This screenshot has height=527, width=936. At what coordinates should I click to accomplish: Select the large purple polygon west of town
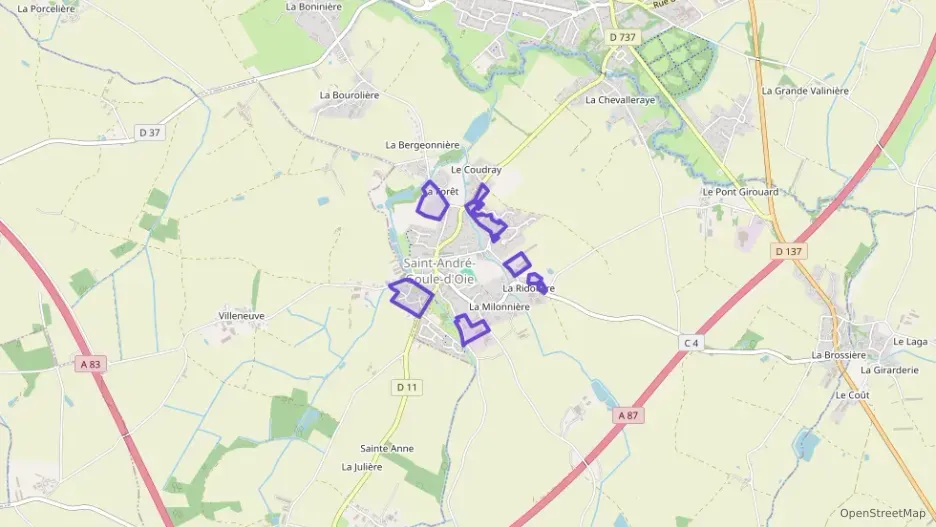pyautogui.click(x=411, y=297)
